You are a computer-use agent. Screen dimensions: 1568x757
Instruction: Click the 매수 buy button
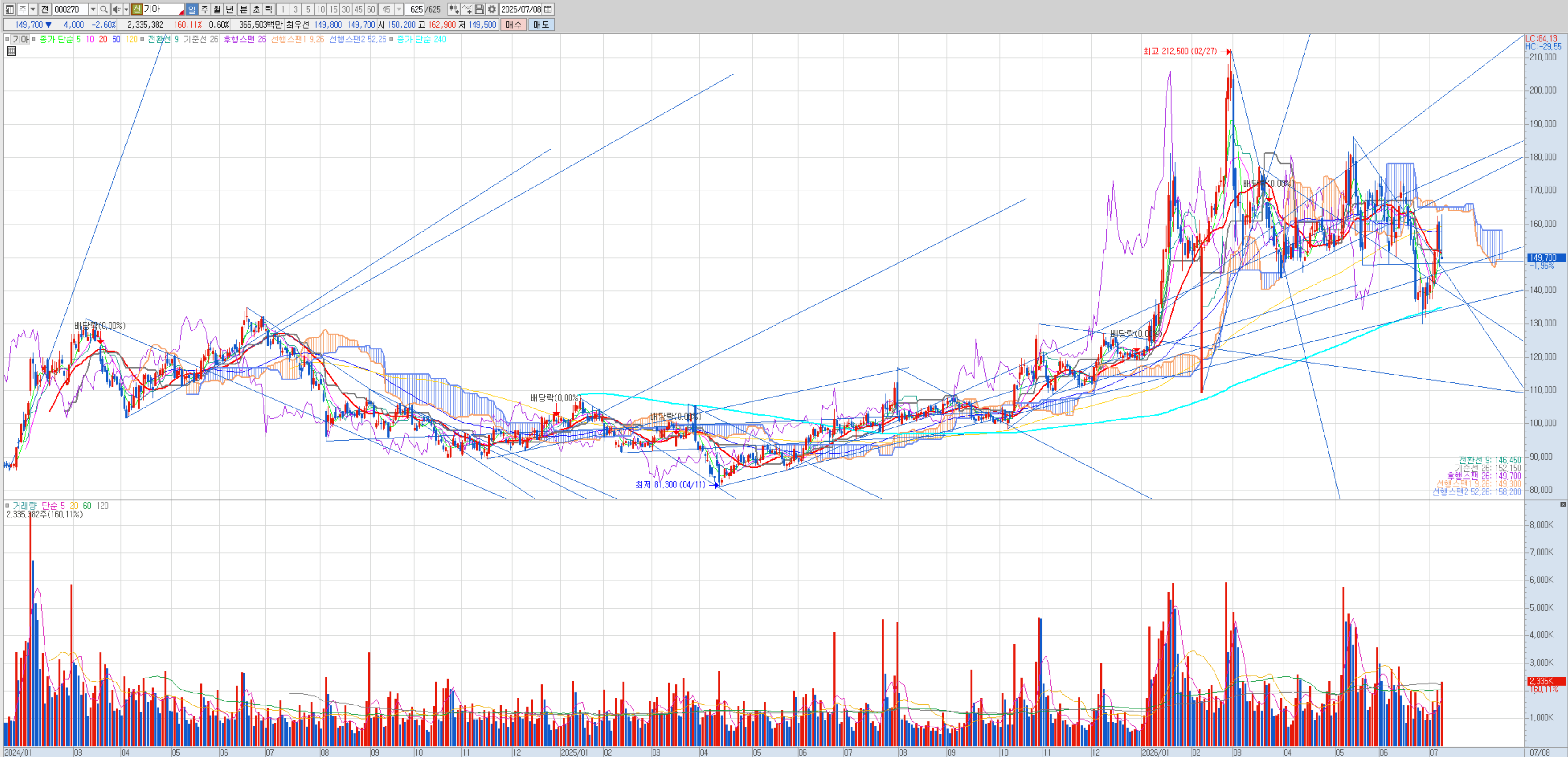tap(514, 25)
